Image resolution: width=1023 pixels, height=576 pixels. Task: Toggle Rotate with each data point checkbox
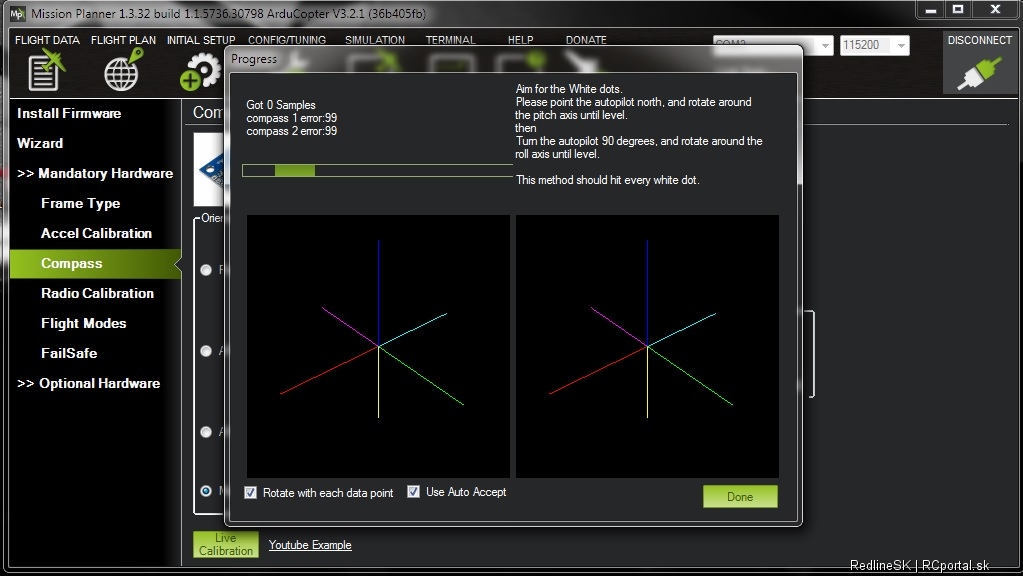point(251,493)
